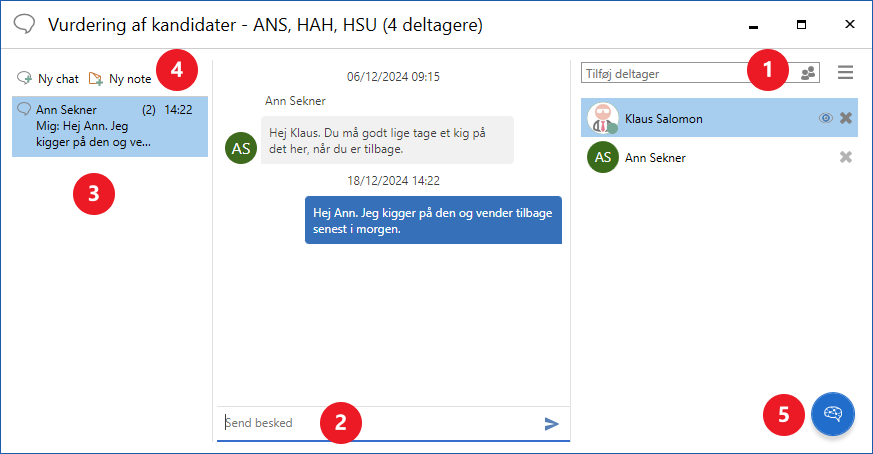Click the AS avatar beside the received message

(x=241, y=146)
